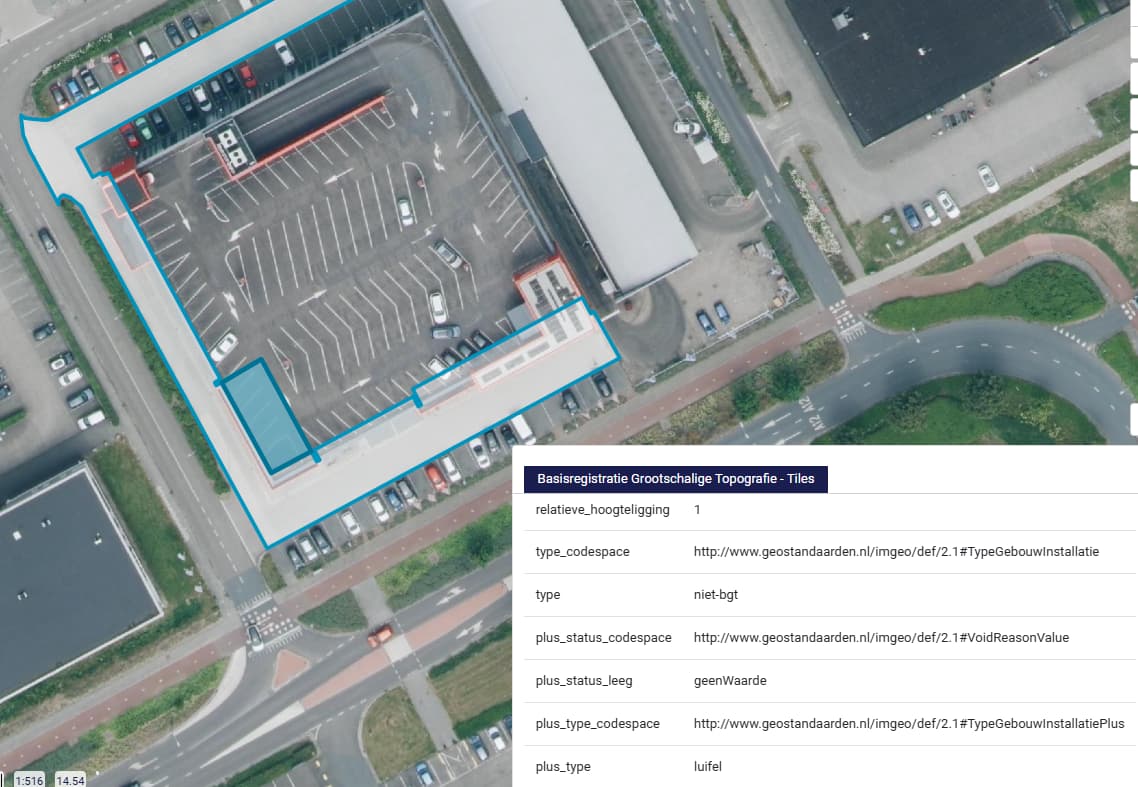Click the geenWaarde value
This screenshot has width=1138, height=787.
coord(730,680)
